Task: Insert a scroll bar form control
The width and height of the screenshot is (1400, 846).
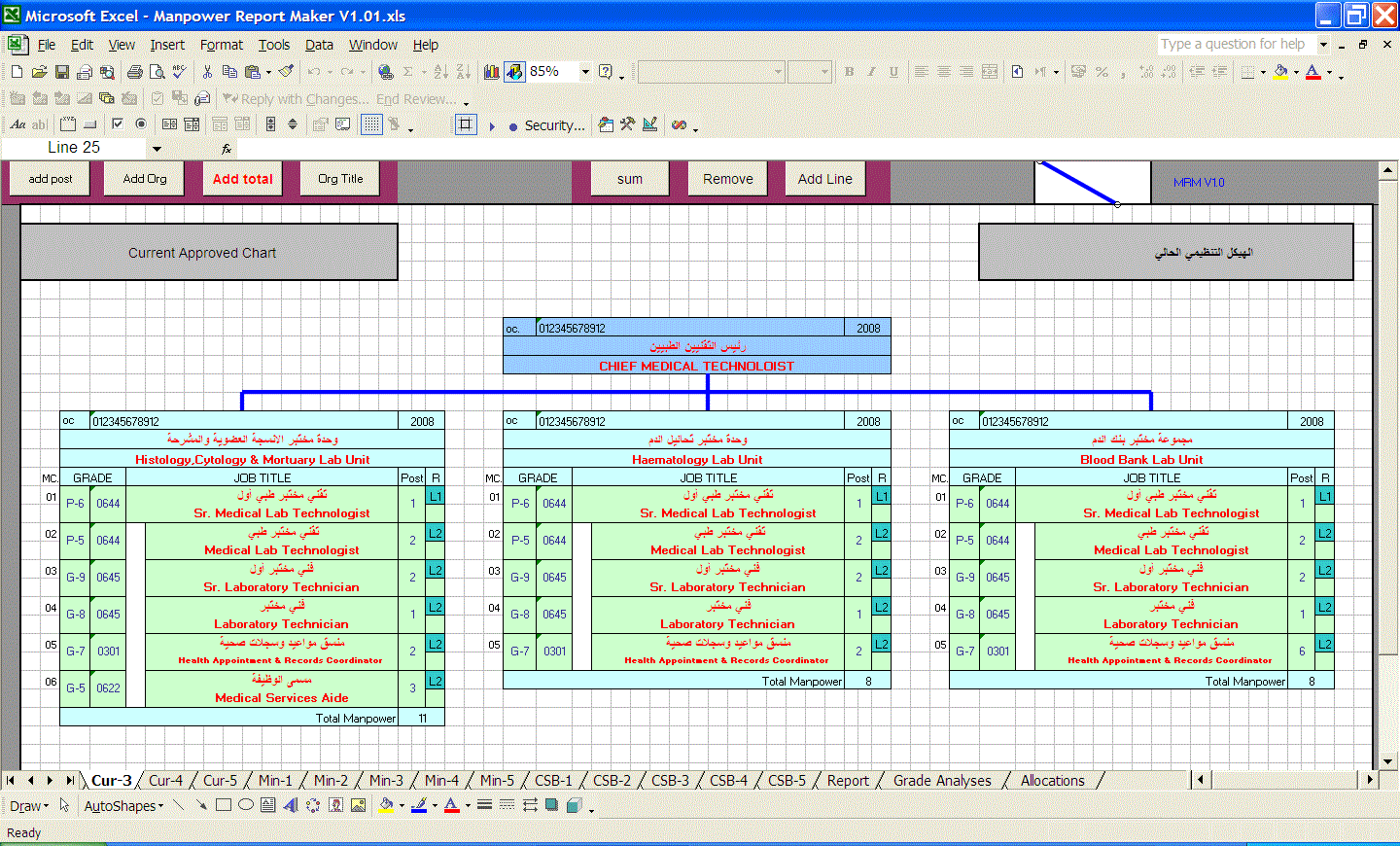Action: tap(270, 124)
